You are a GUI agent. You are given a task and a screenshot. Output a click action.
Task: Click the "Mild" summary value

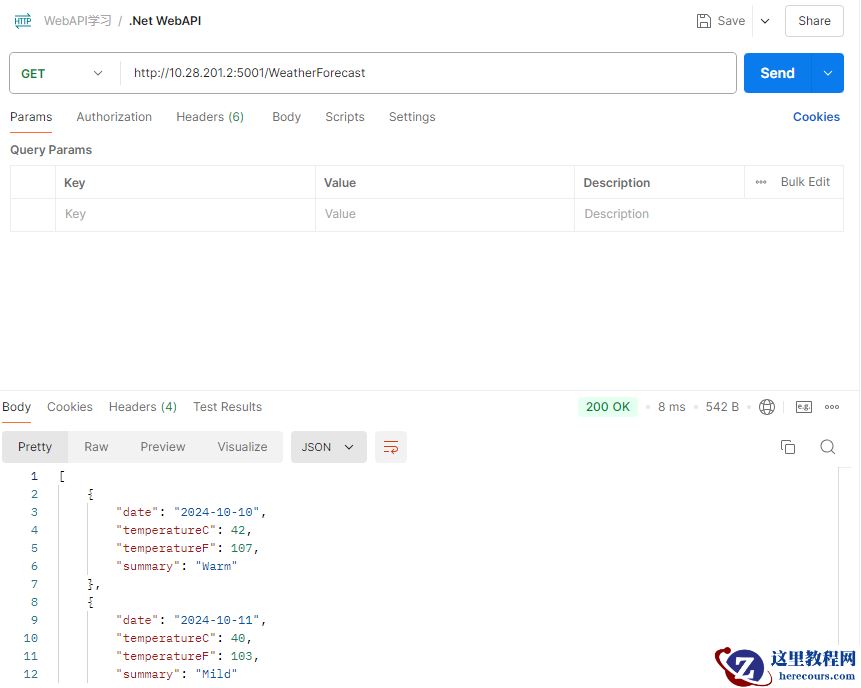216,674
